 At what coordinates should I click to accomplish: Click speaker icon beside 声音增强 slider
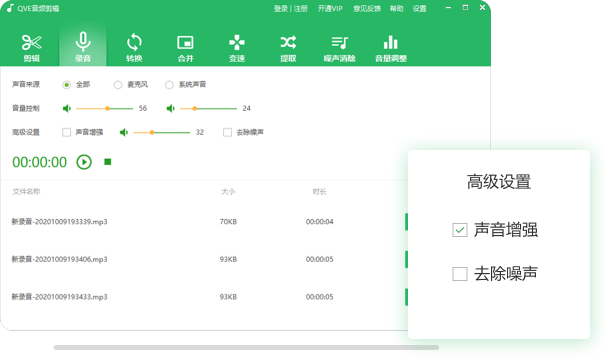[124, 132]
